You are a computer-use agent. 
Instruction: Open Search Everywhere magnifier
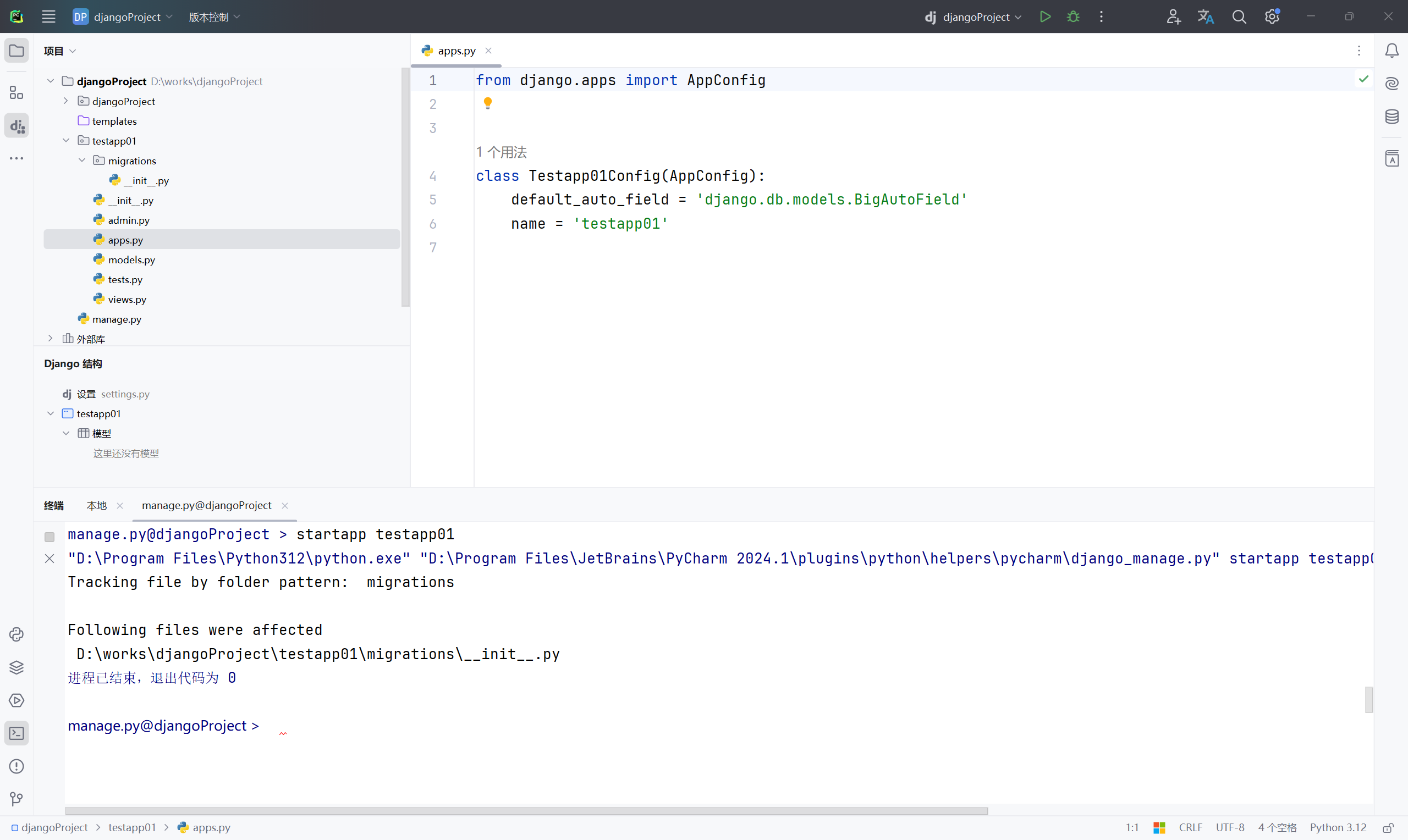pos(1239,16)
